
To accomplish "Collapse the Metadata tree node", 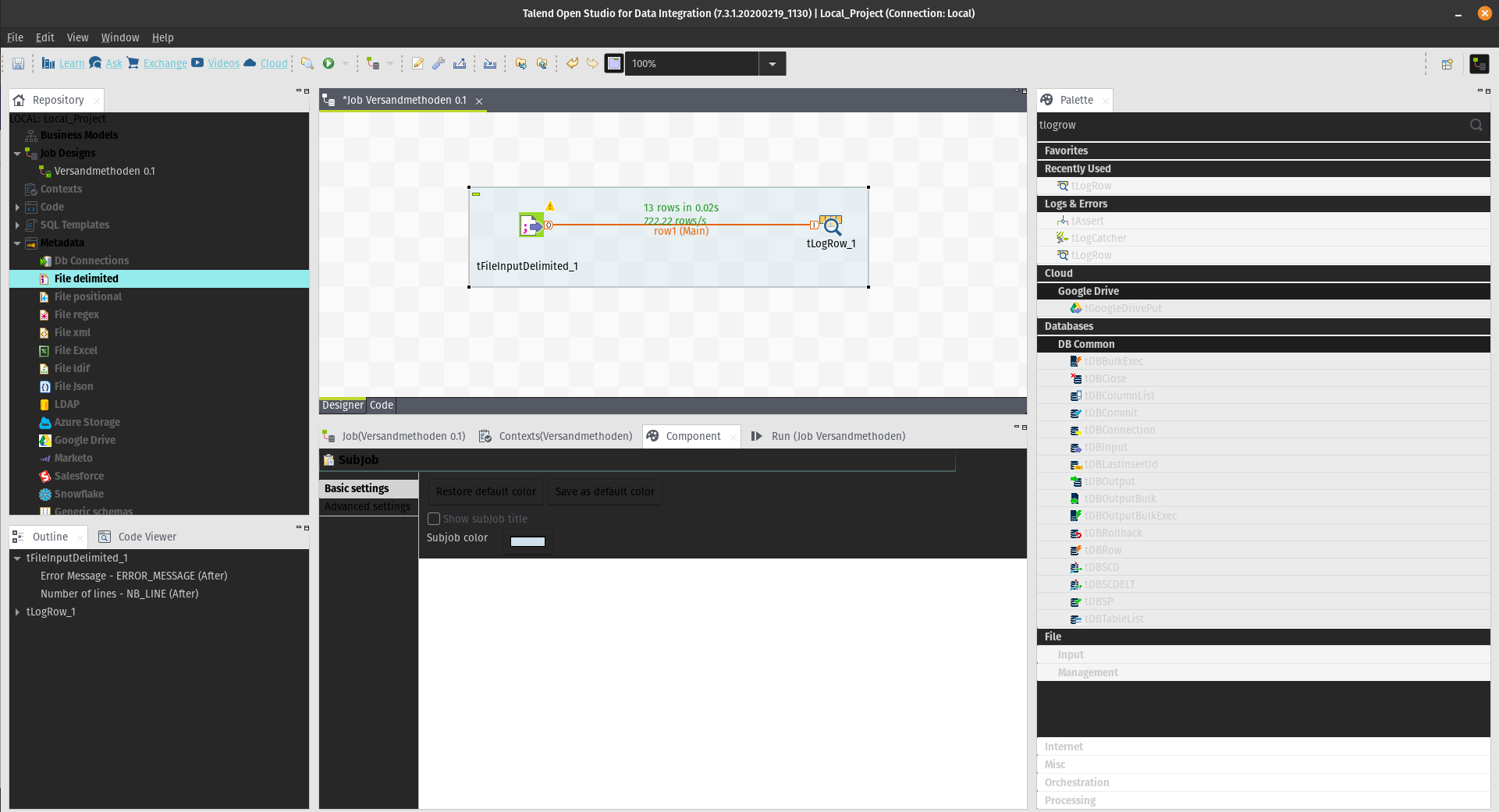I will pyautogui.click(x=17, y=243).
